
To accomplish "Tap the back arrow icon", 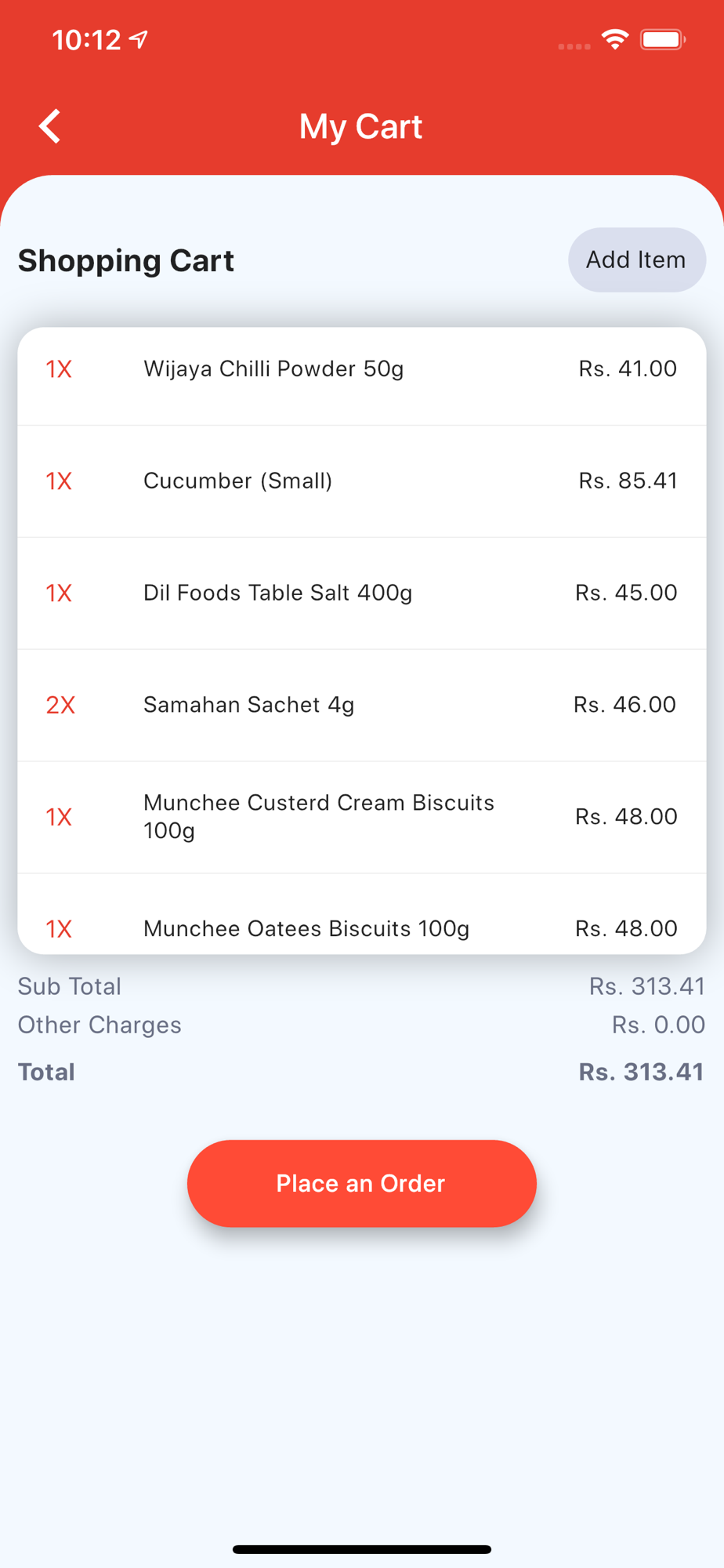I will pos(50,126).
